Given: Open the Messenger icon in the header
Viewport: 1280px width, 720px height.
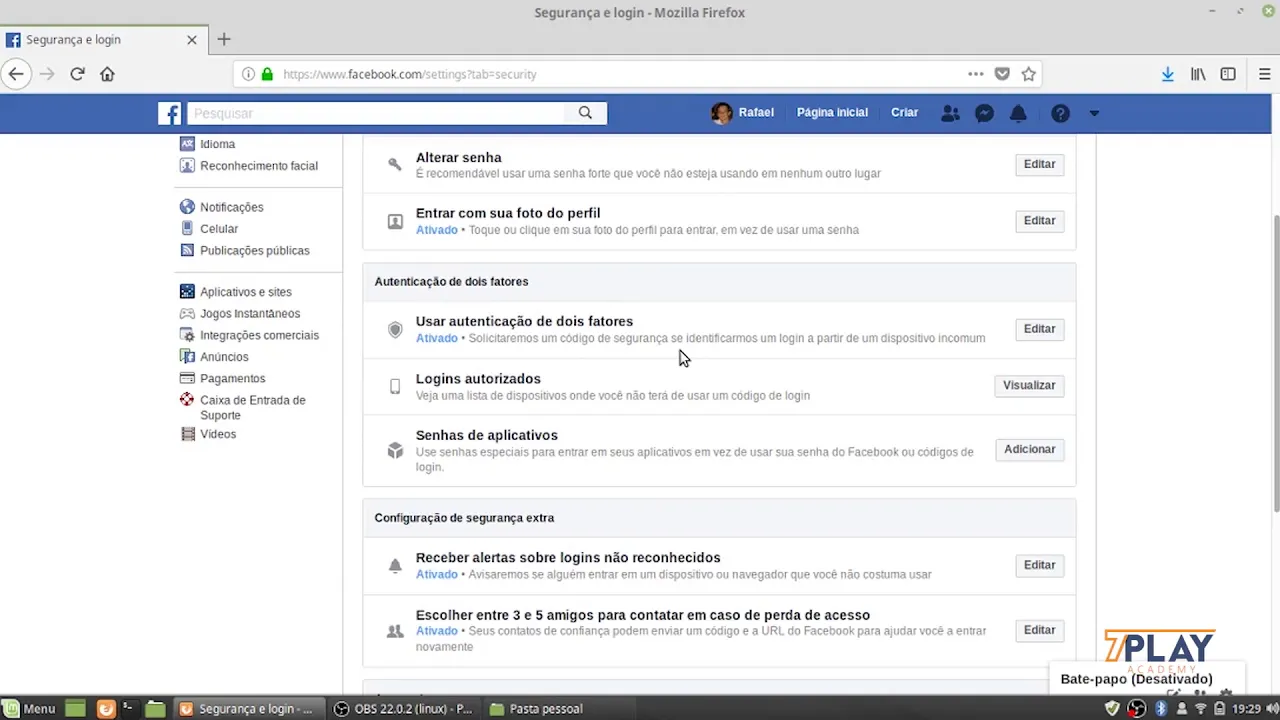Looking at the screenshot, I should (984, 113).
